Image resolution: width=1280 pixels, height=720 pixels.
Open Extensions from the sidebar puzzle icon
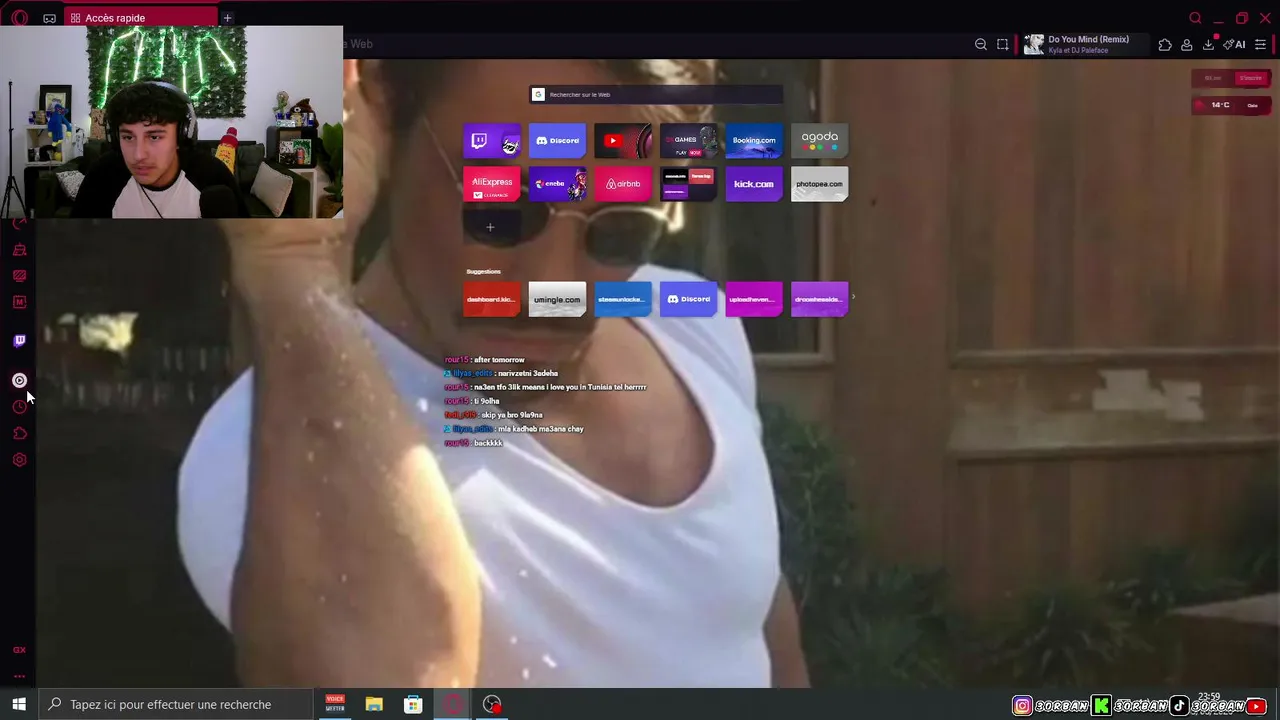19,433
